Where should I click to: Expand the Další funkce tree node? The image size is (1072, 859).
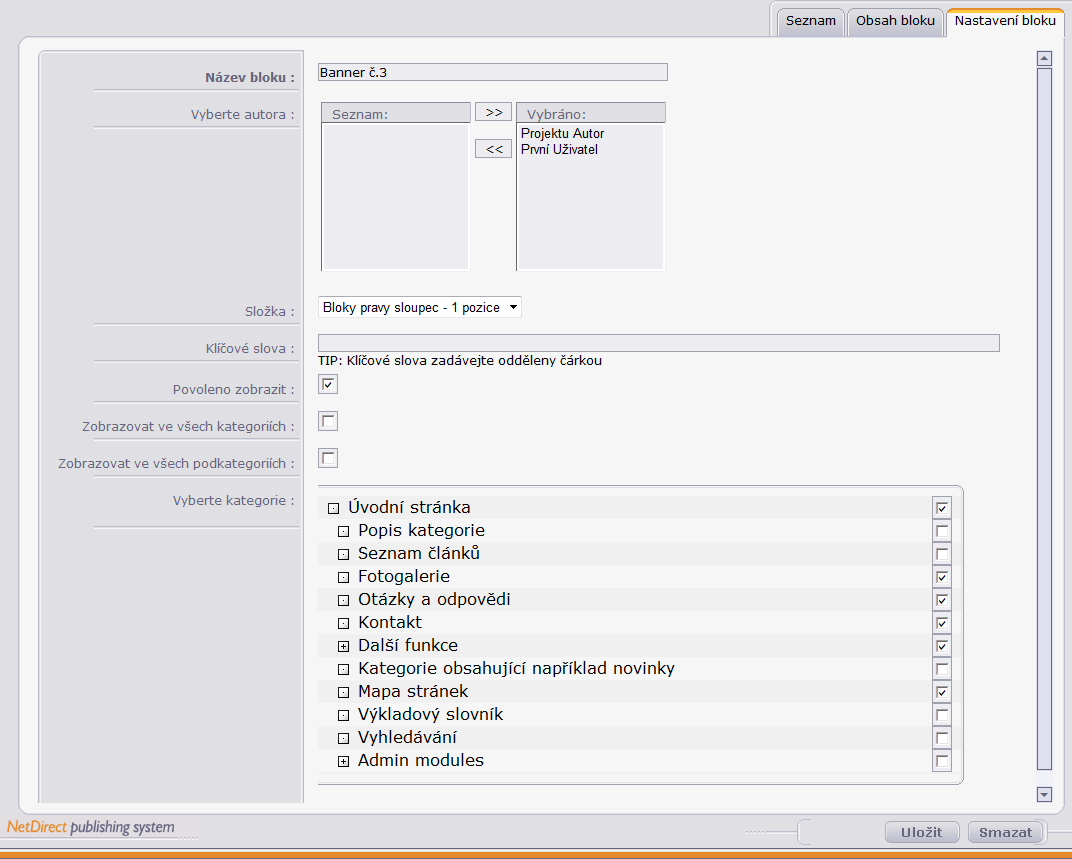[343, 646]
